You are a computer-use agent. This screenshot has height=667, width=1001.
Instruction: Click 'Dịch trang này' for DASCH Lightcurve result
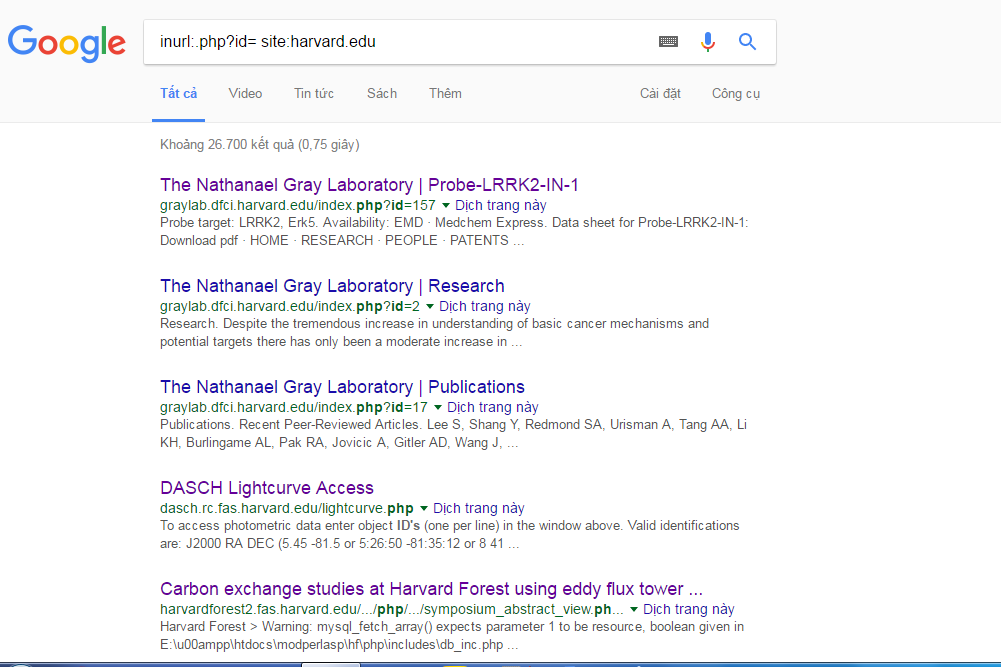(x=479, y=508)
